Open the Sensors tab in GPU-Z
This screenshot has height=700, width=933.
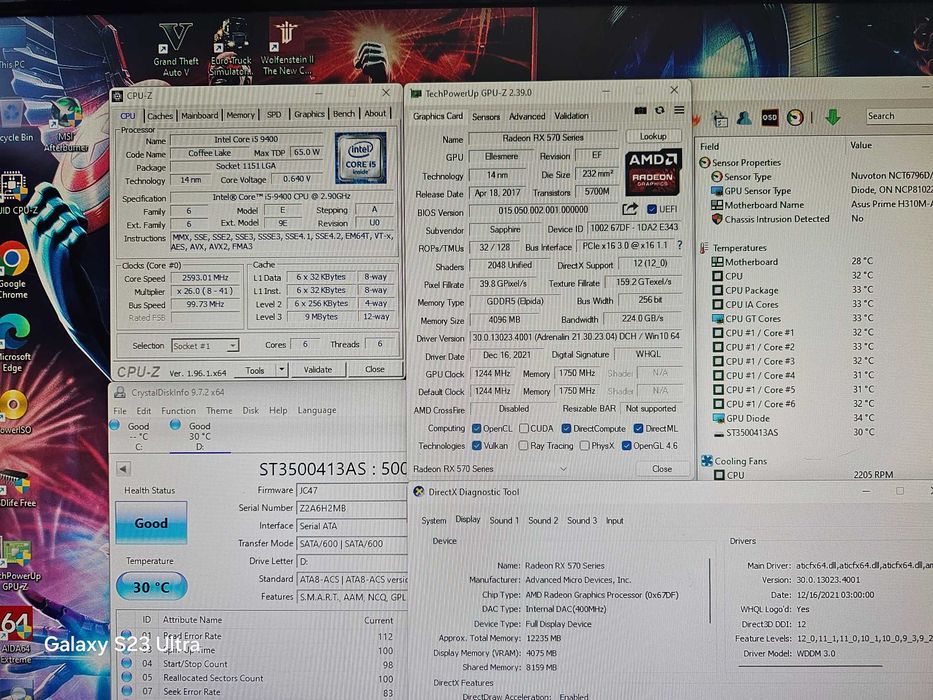(486, 117)
